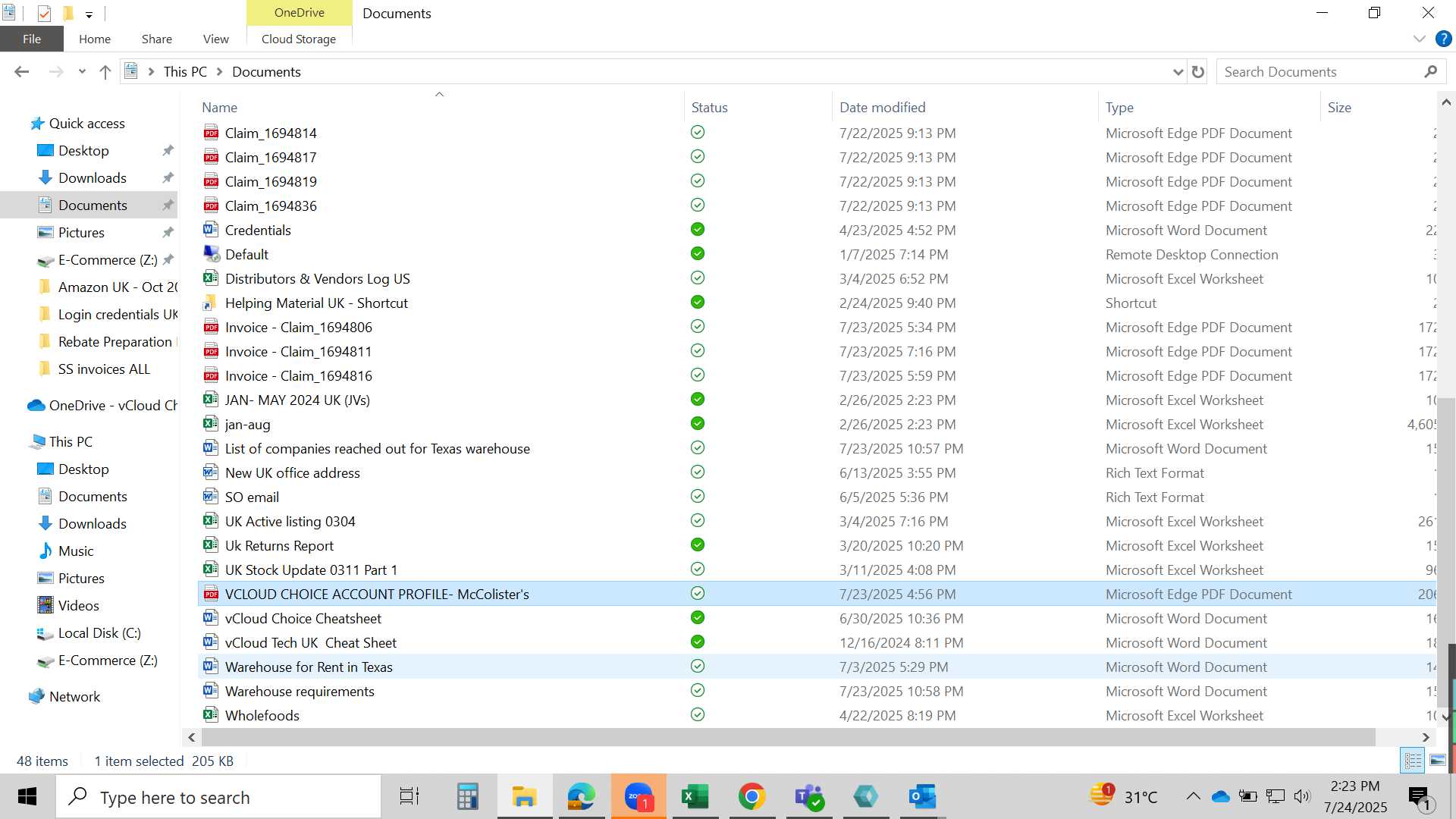Image resolution: width=1456 pixels, height=819 pixels.
Task: Switch to the View ribbon tab
Action: pyautogui.click(x=215, y=39)
